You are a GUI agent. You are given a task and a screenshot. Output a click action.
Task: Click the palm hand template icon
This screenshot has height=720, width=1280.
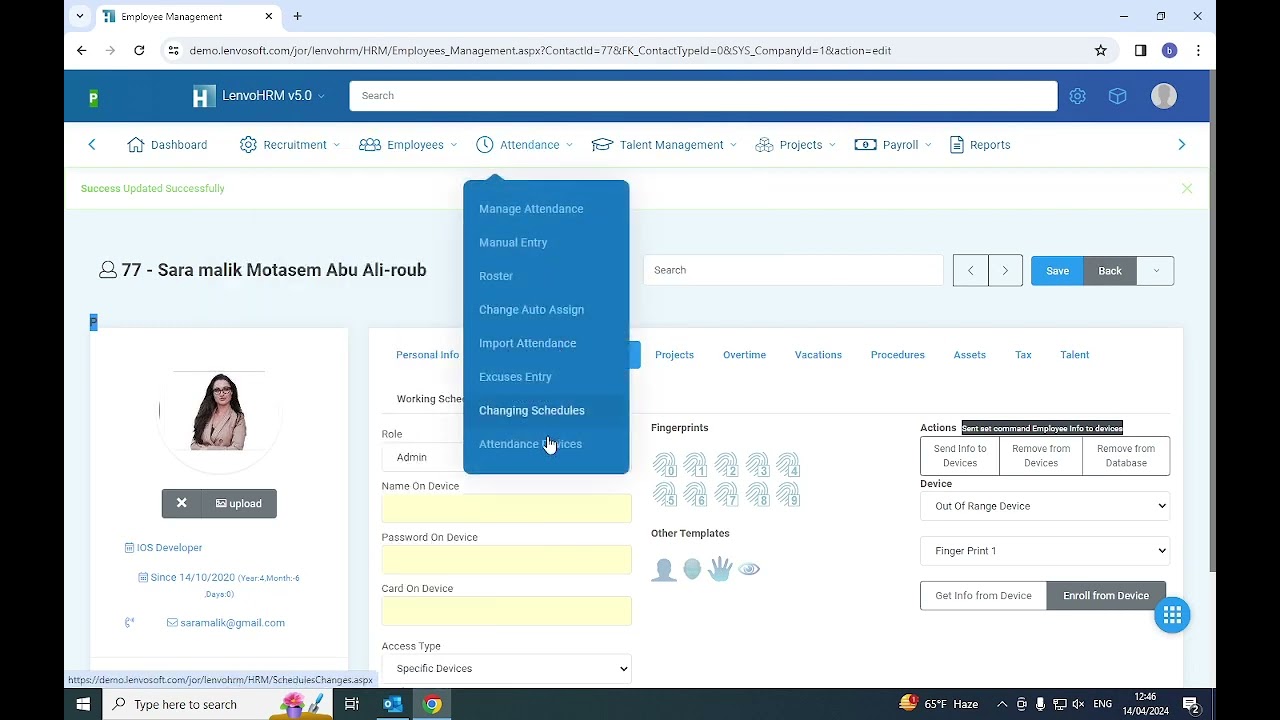720,569
